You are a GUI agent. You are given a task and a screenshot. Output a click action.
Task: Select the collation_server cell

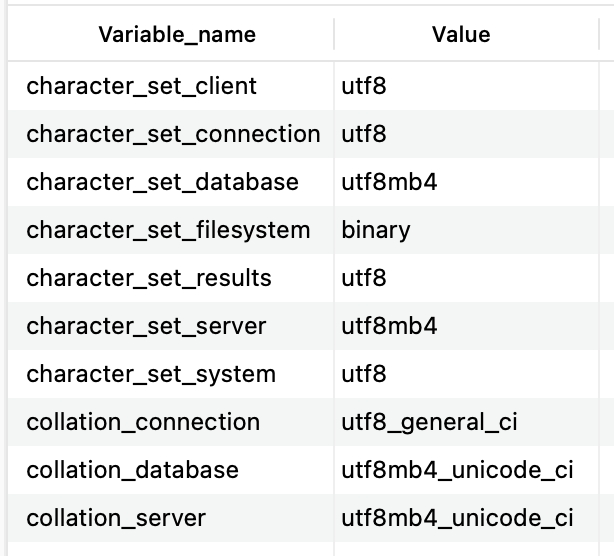[116, 518]
